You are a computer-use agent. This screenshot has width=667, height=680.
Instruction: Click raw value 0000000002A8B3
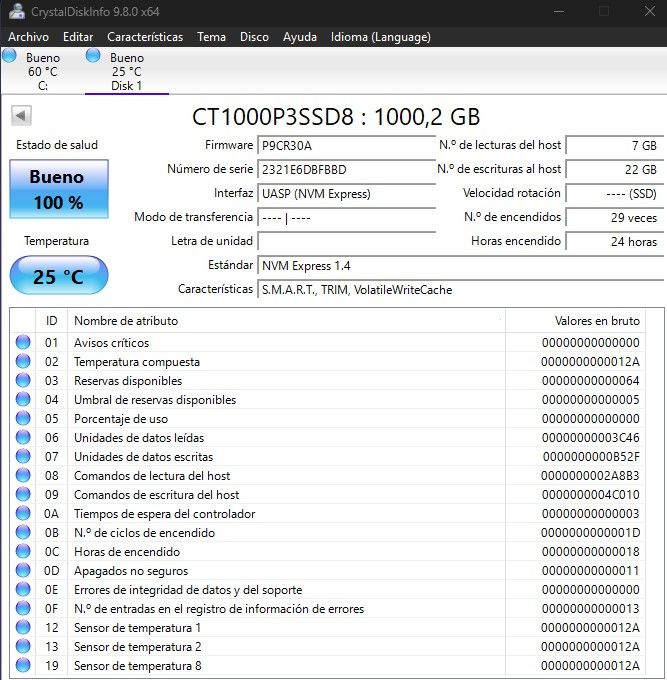(x=590, y=476)
